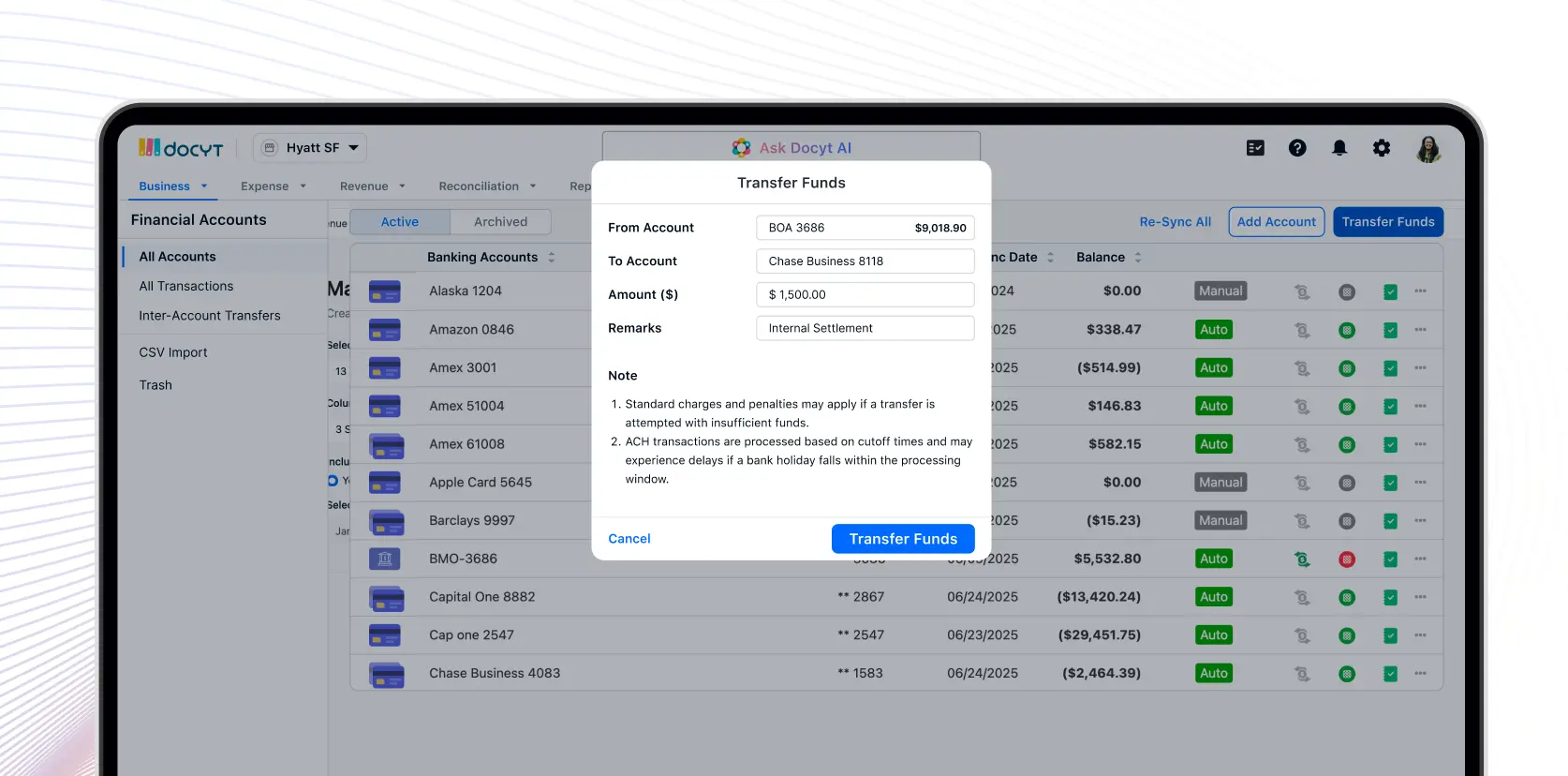Toggle the green checkbox in Alaska 1204 row
The image size is (1568, 776).
click(1390, 291)
